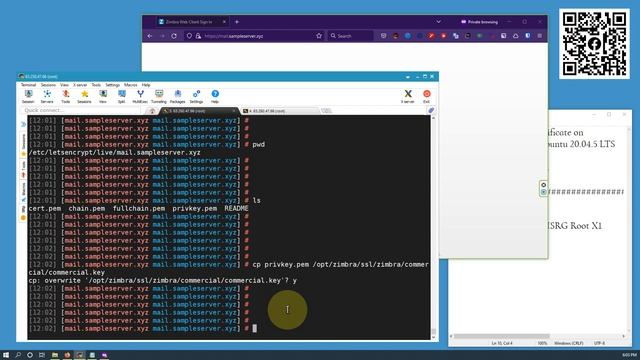The width and height of the screenshot is (640, 360).
Task: Click the taskbar clock
Action: click(629, 355)
